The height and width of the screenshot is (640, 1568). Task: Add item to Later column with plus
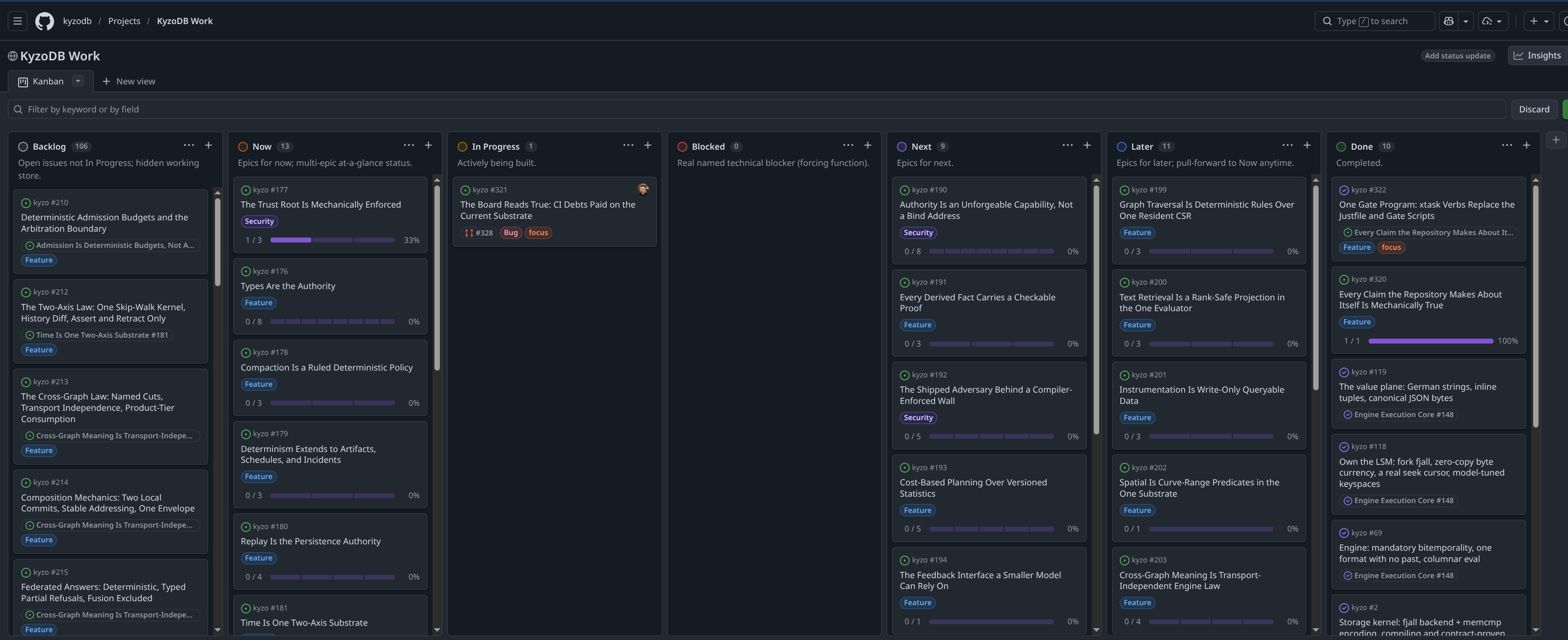pyautogui.click(x=1307, y=145)
